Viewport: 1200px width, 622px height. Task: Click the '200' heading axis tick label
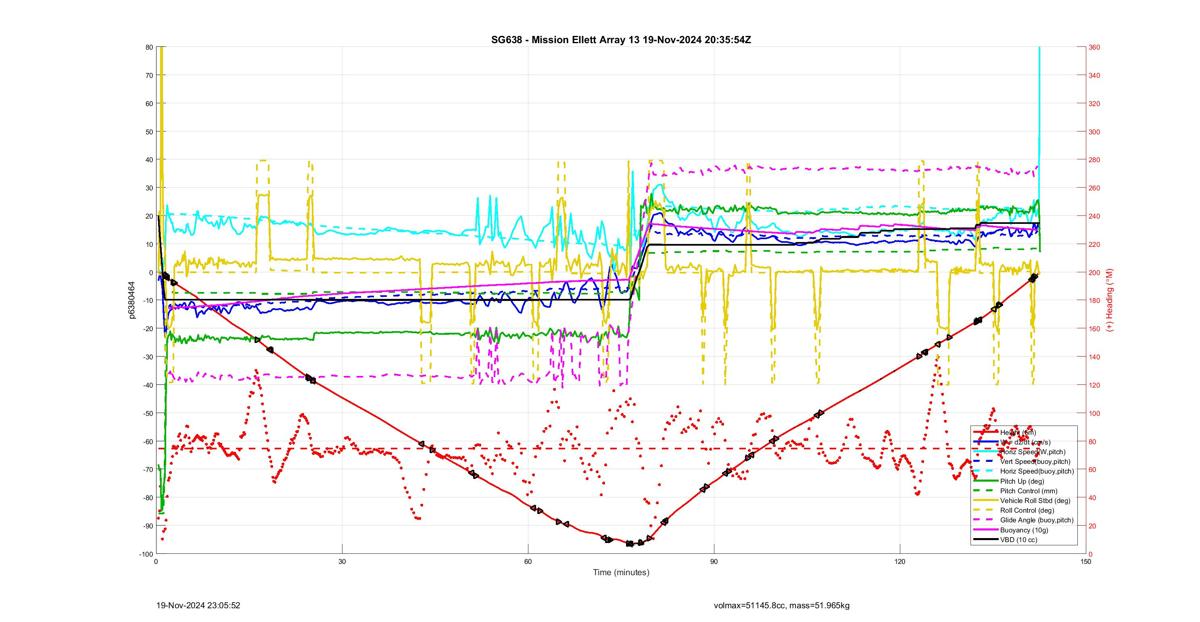[1094, 272]
